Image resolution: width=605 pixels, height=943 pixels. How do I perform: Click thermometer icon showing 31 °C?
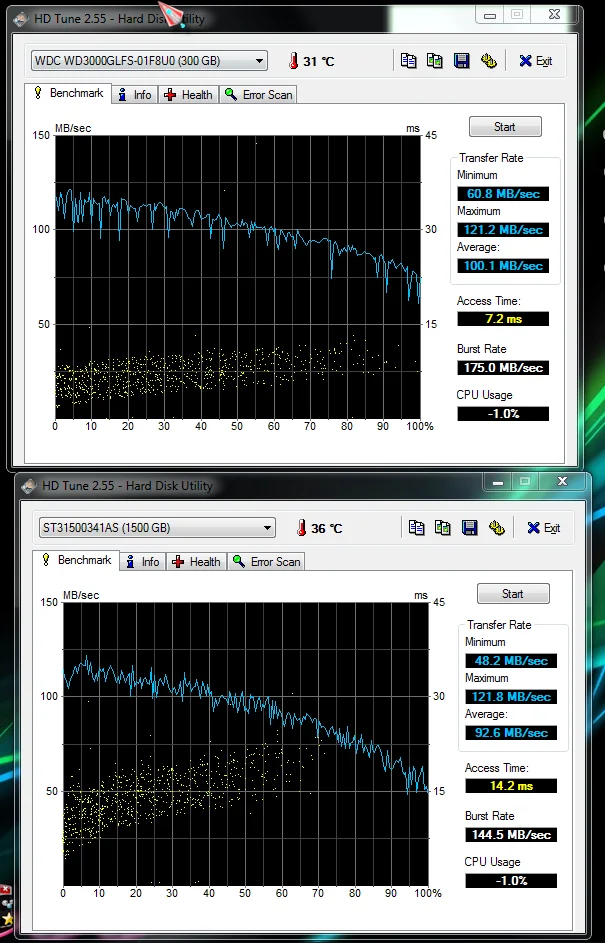point(293,61)
